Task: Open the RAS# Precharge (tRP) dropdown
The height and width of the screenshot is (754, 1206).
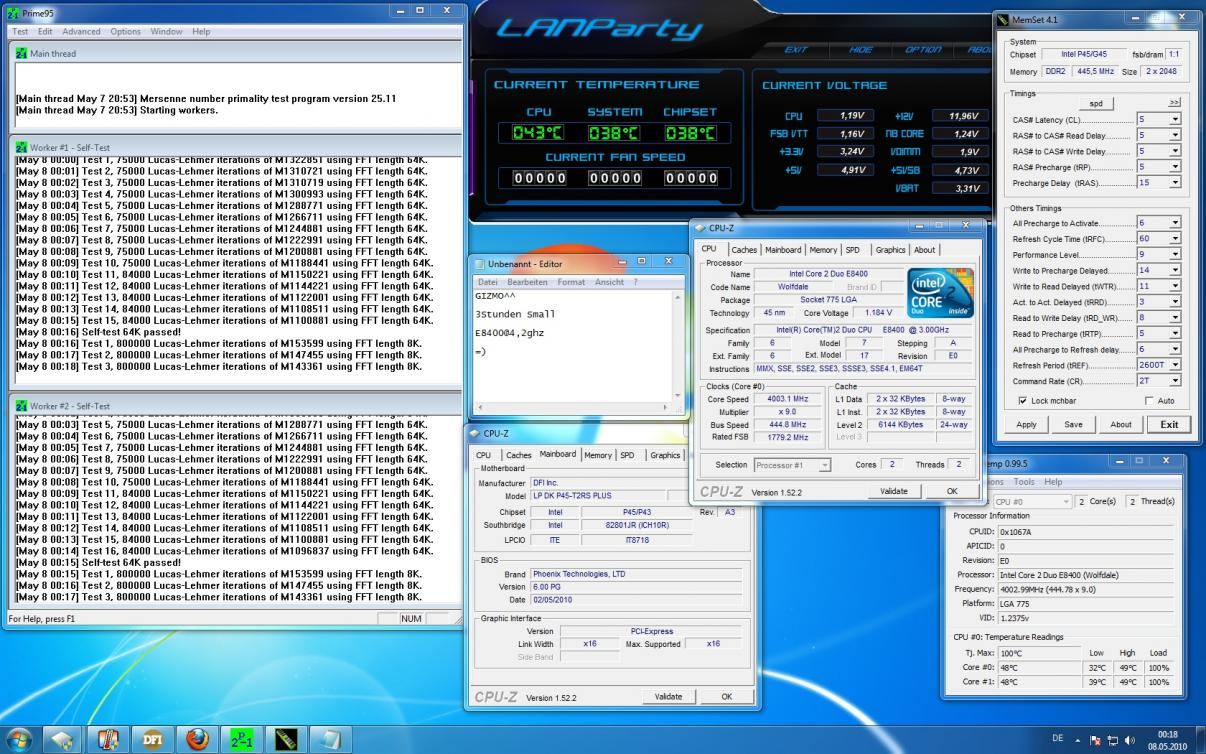Action: click(1175, 167)
